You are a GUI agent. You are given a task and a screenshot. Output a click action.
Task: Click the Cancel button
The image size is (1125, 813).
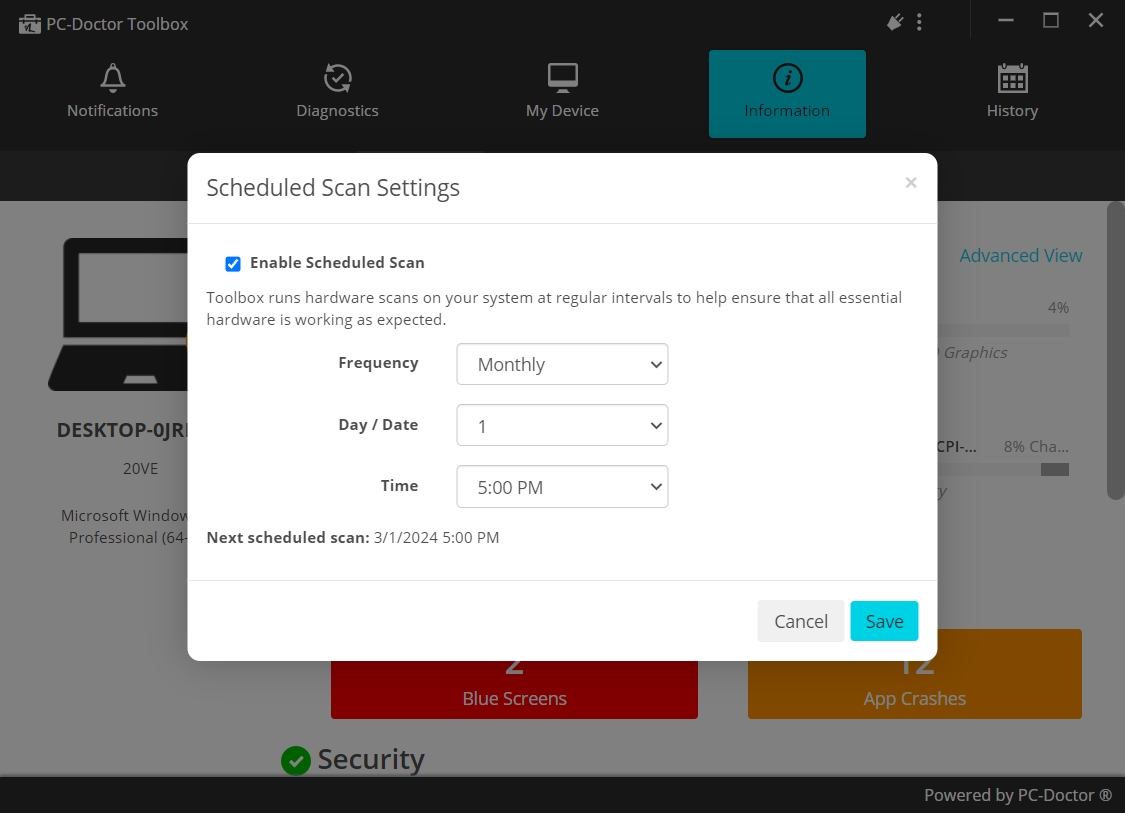pyautogui.click(x=801, y=621)
